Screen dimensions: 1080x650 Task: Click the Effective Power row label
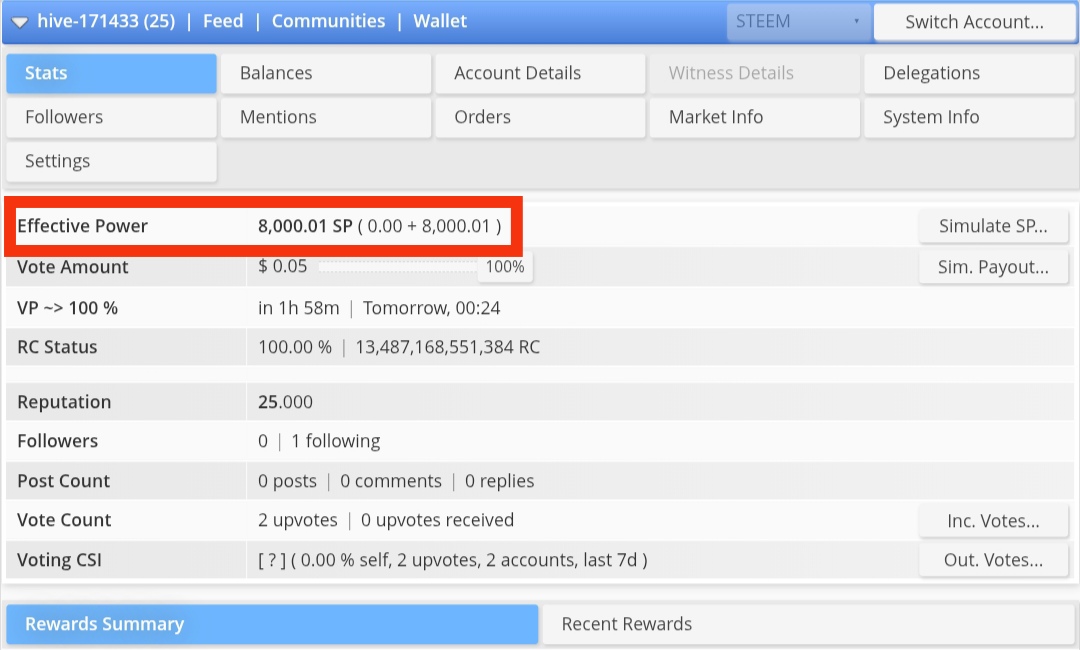(83, 226)
